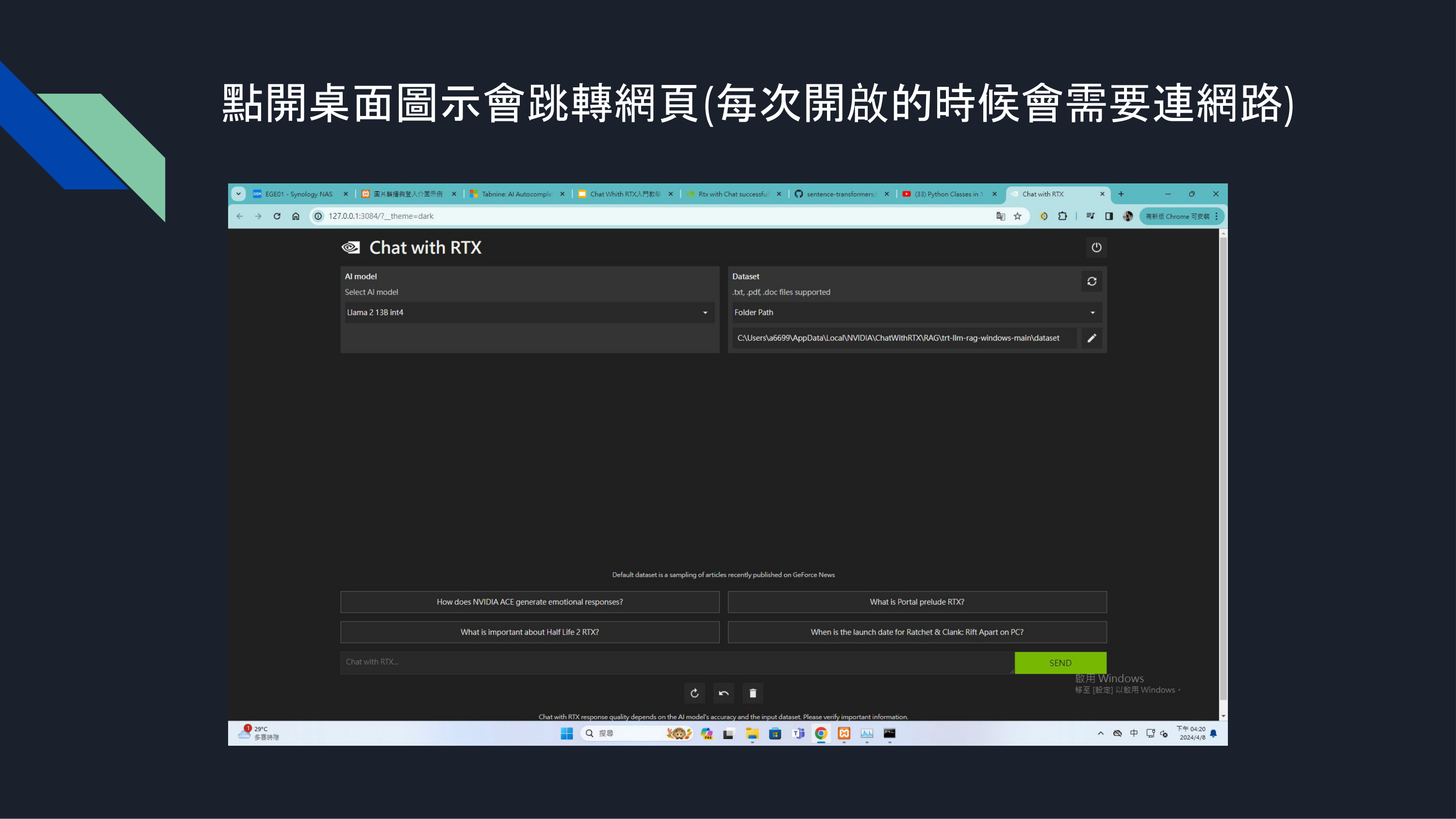1456x819 pixels.
Task: Click the input method indicator 中 in the tray
Action: pyautogui.click(x=1134, y=733)
